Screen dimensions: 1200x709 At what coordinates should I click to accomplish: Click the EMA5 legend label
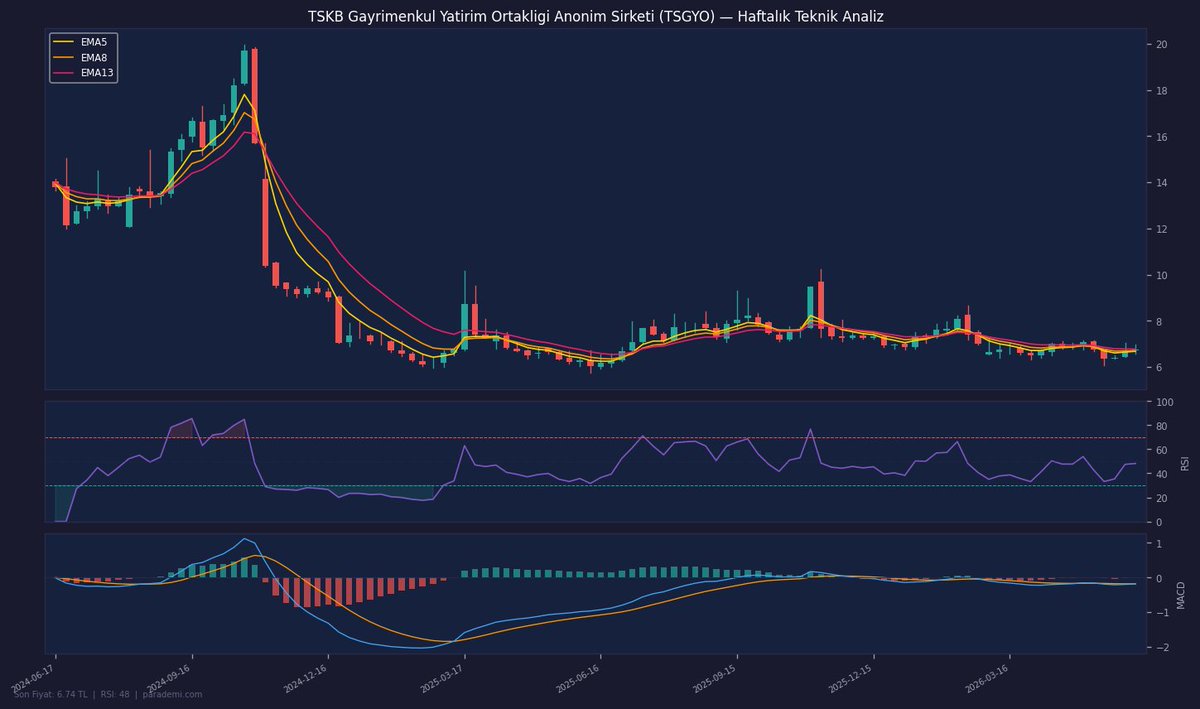pyautogui.click(x=95, y=43)
